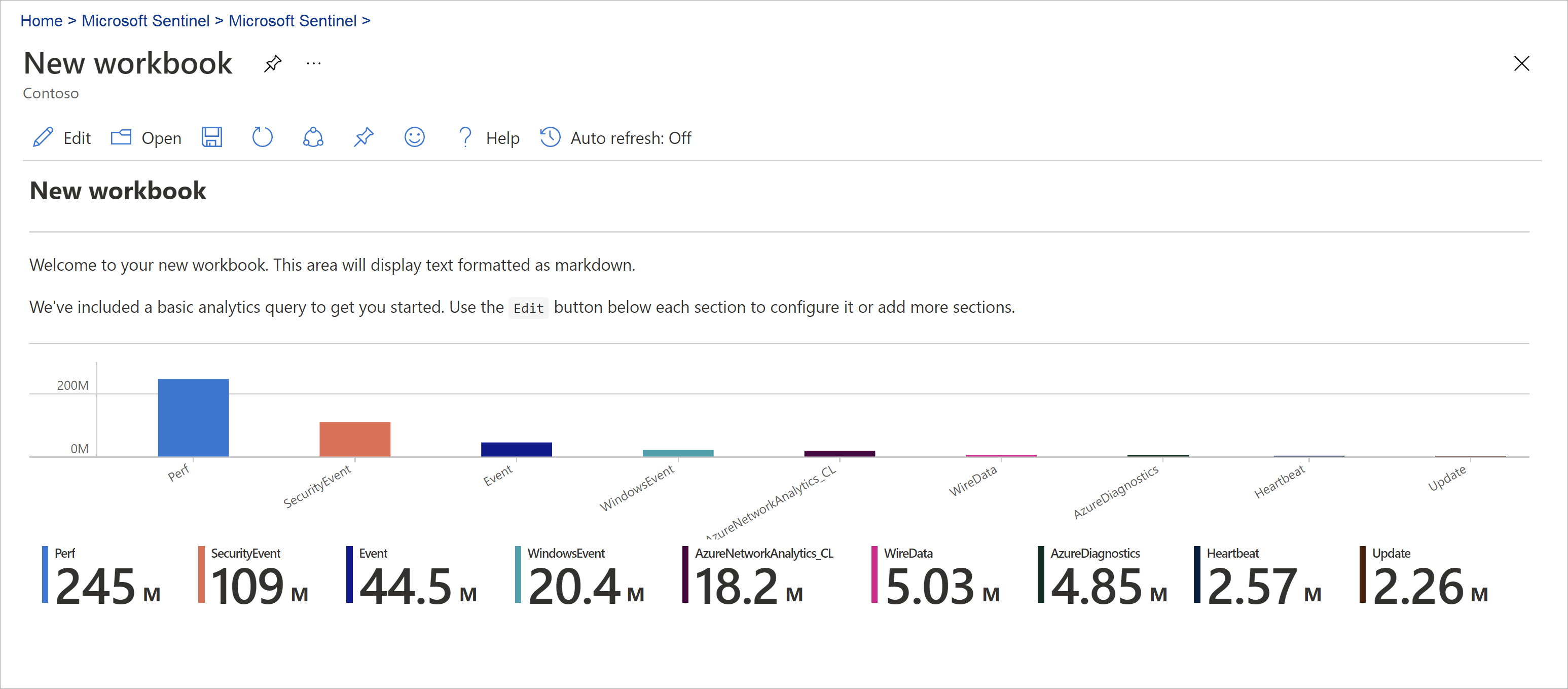
Task: Pin the blade with the title pin icon
Action: click(x=273, y=64)
